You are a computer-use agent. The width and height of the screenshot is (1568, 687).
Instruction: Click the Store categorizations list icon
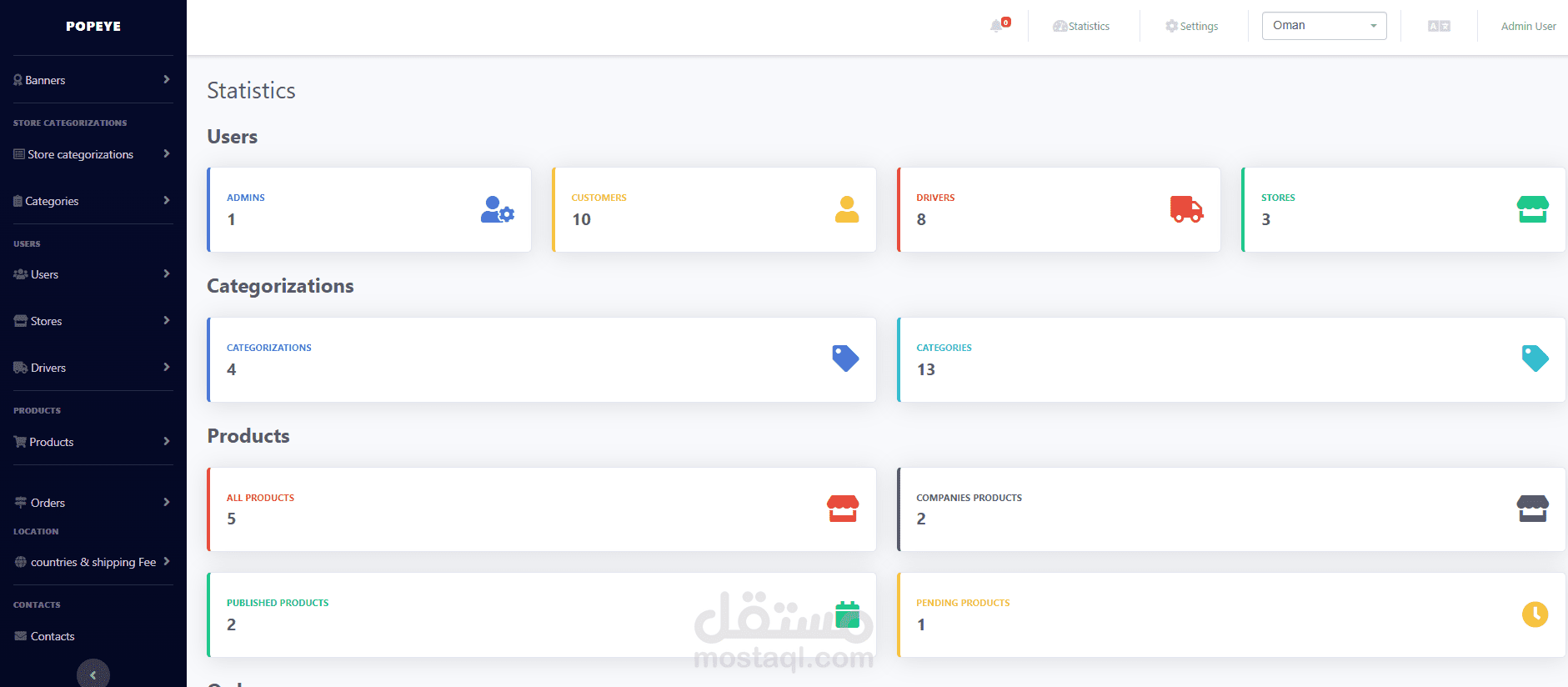[19, 154]
